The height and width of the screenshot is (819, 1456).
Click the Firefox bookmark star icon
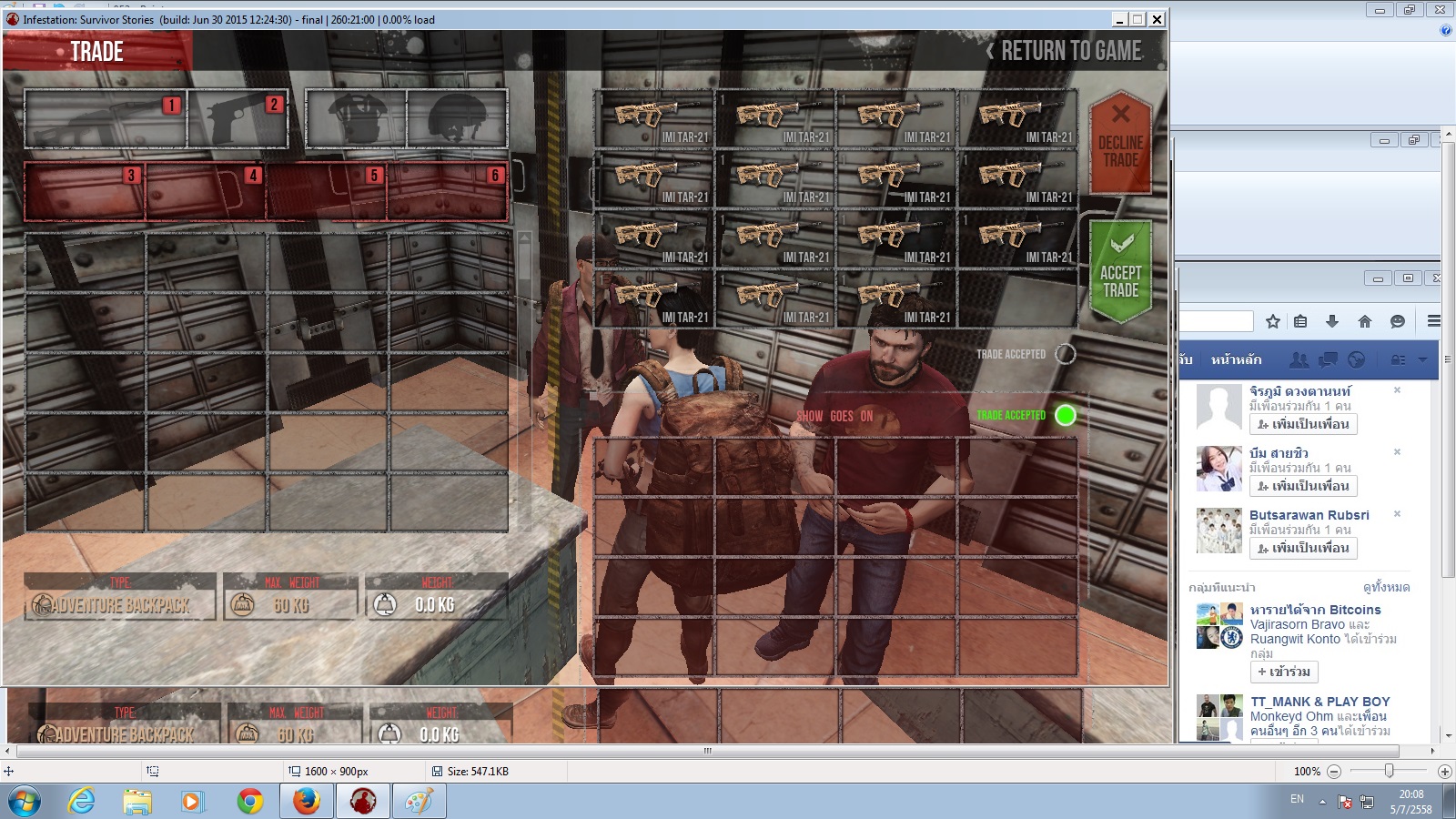pyautogui.click(x=1273, y=321)
